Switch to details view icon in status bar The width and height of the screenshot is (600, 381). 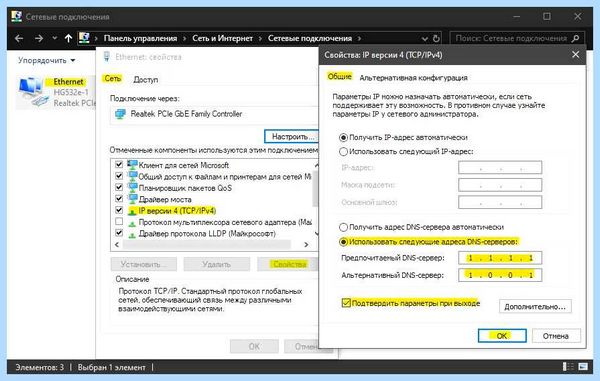coord(568,367)
